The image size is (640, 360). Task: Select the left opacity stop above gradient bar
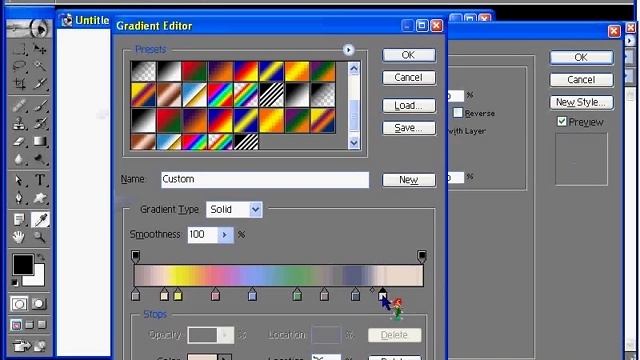coord(136,256)
